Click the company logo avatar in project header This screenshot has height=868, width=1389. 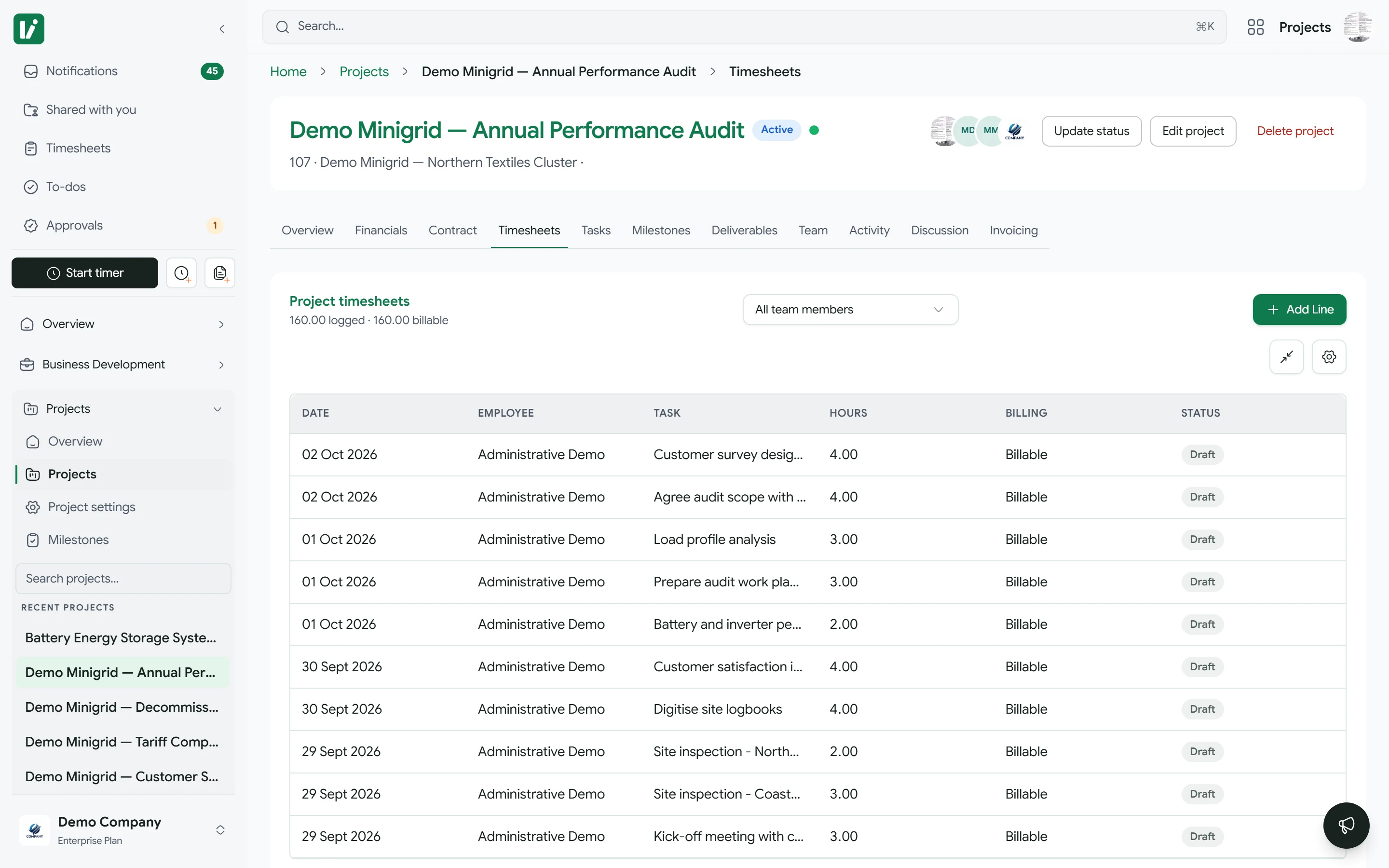point(1014,131)
